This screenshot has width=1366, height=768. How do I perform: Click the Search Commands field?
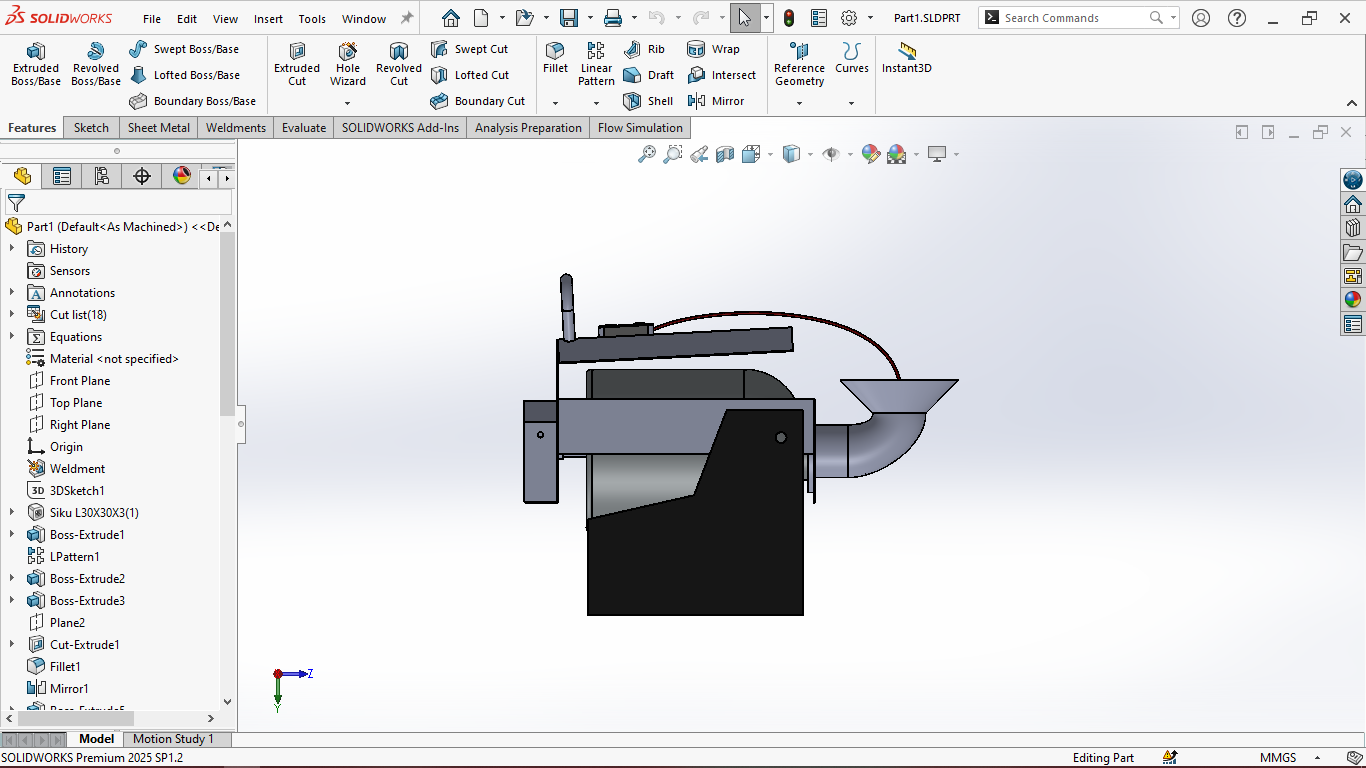(1078, 18)
